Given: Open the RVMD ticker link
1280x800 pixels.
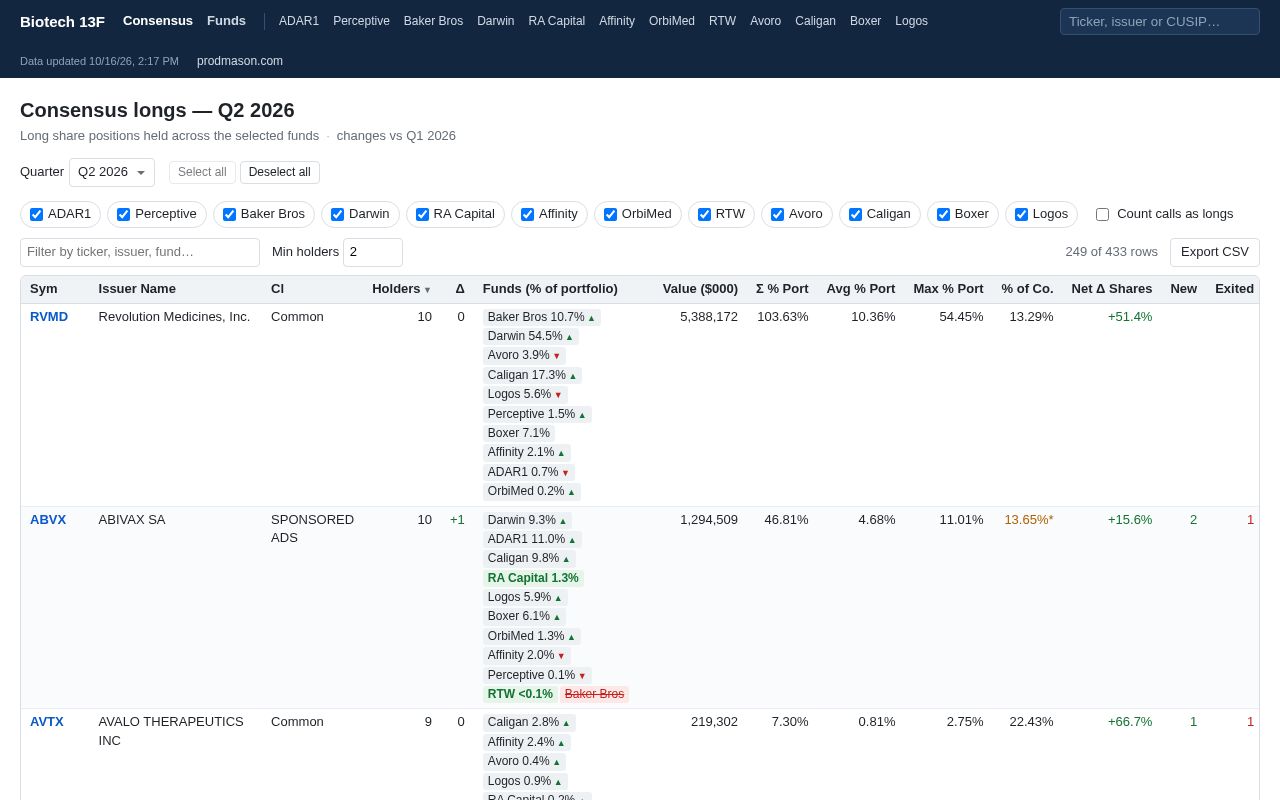Looking at the screenshot, I should (x=49, y=316).
